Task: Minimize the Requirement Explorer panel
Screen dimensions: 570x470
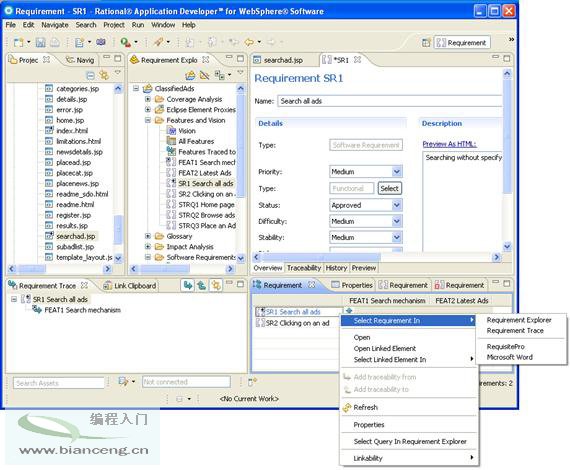Action: click(x=229, y=57)
